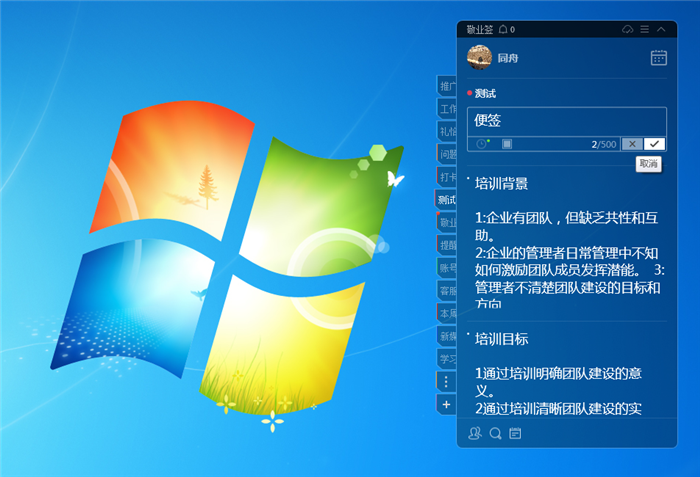Switch to the 工作 side tab
This screenshot has height=477, width=700.
pyautogui.click(x=447, y=109)
